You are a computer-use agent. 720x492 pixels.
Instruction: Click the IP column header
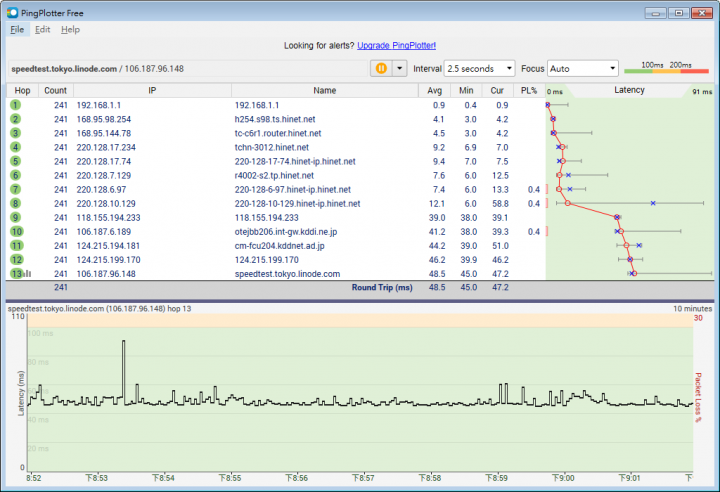pos(152,90)
